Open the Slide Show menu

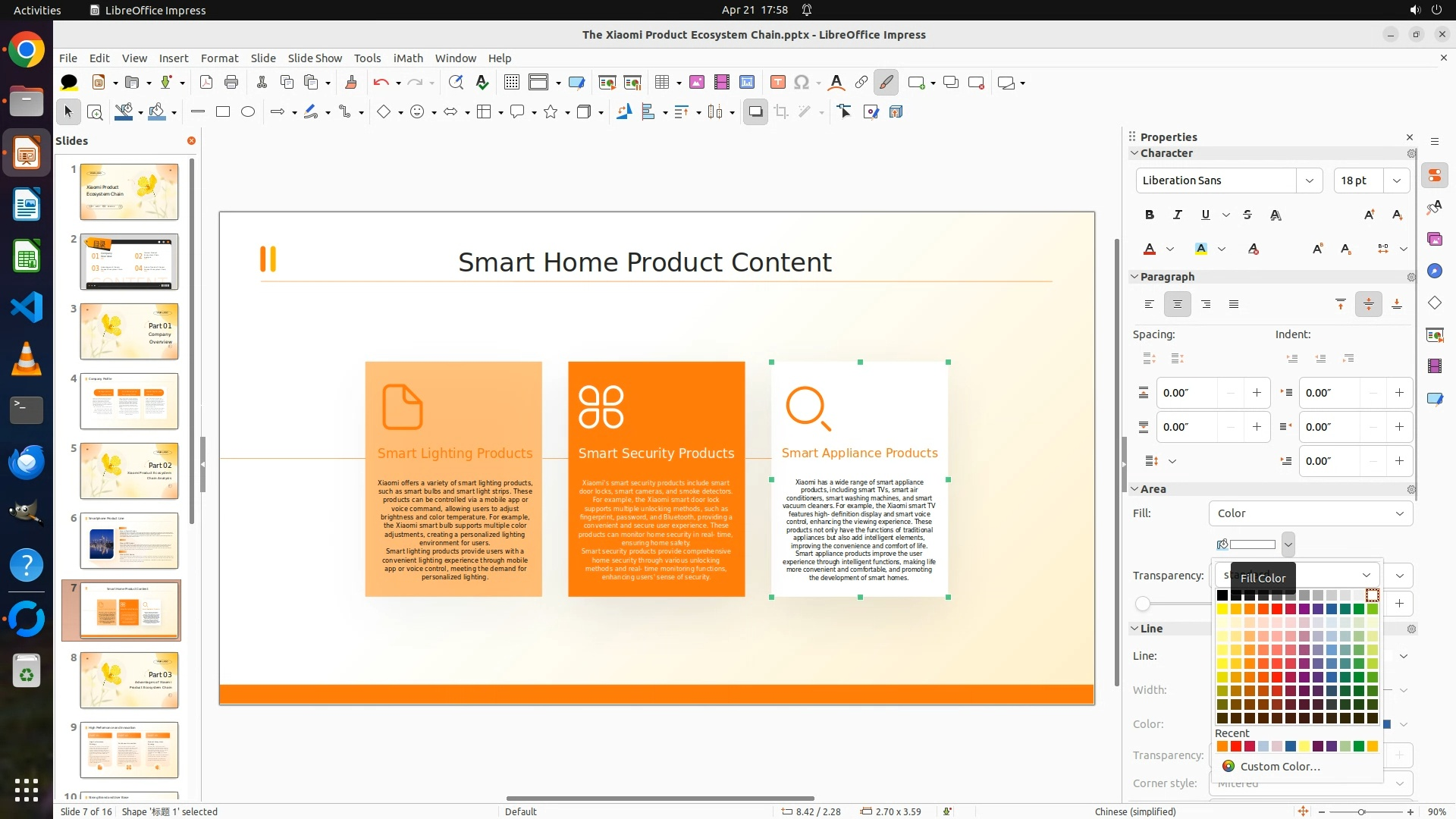pyautogui.click(x=315, y=58)
